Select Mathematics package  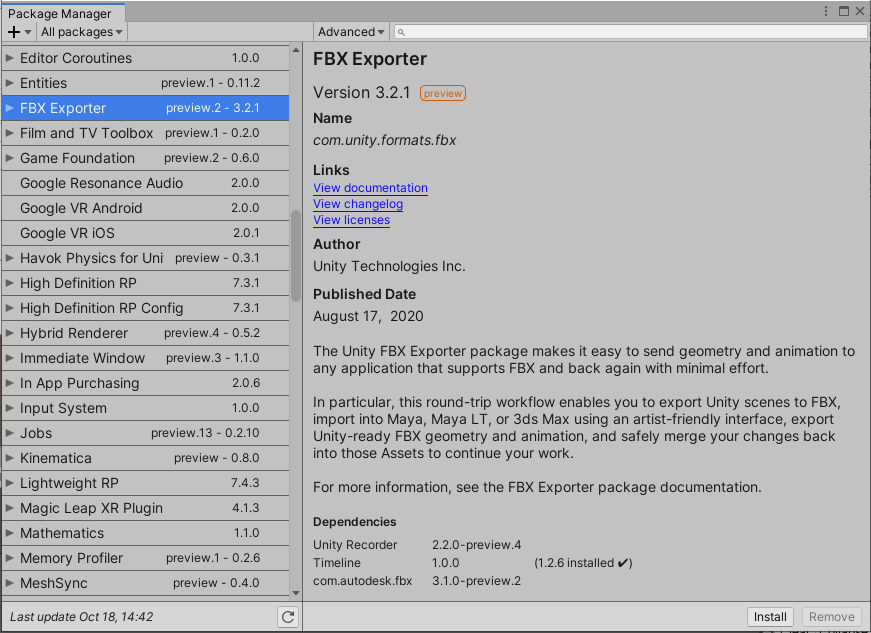tap(146, 532)
